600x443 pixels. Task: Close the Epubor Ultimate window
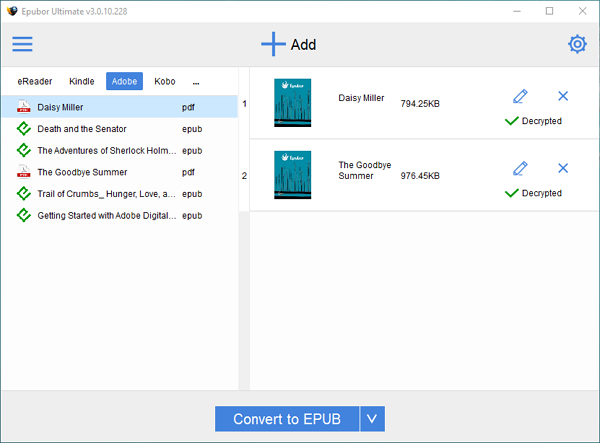[582, 11]
